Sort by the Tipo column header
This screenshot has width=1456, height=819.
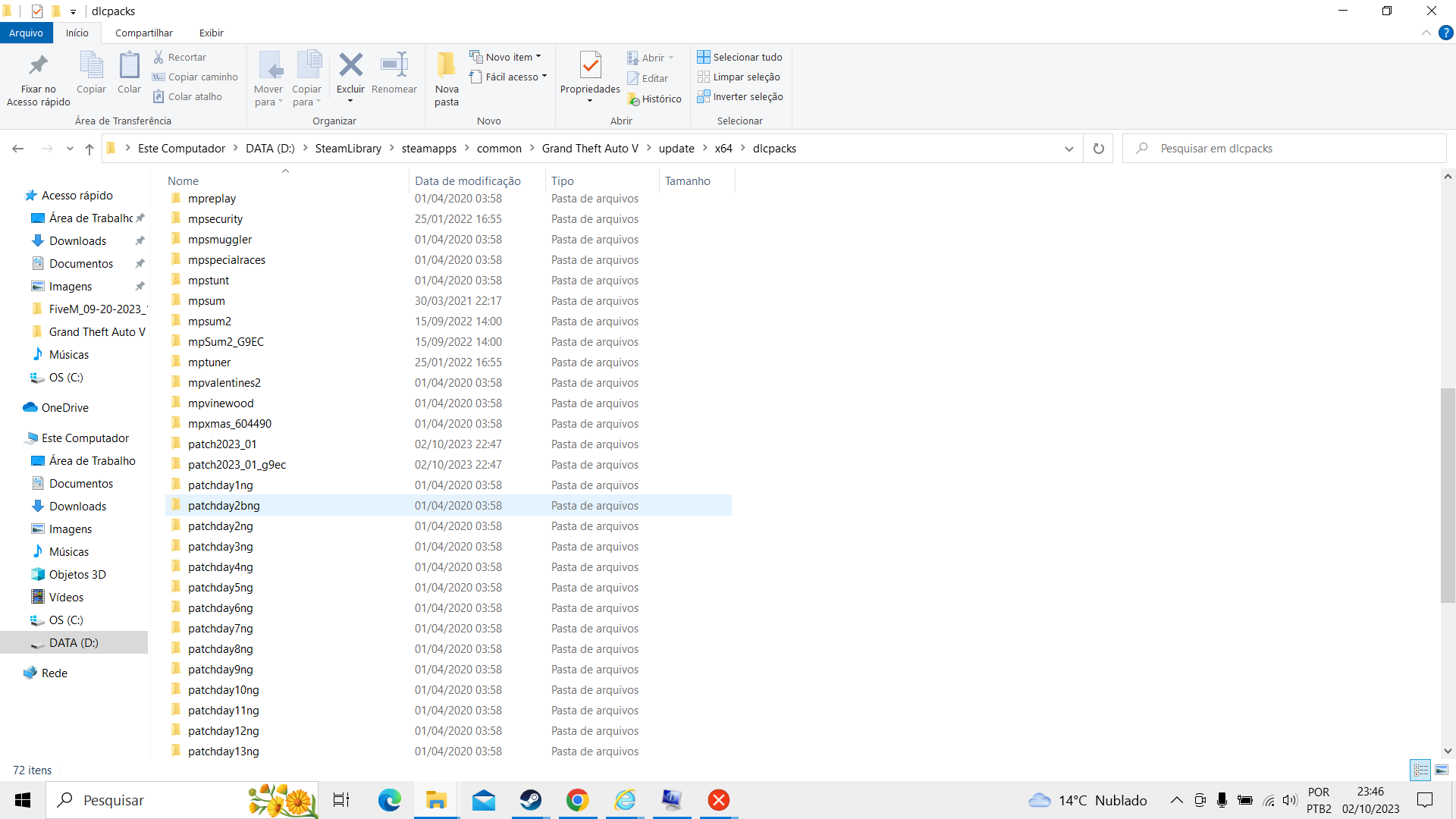point(603,180)
